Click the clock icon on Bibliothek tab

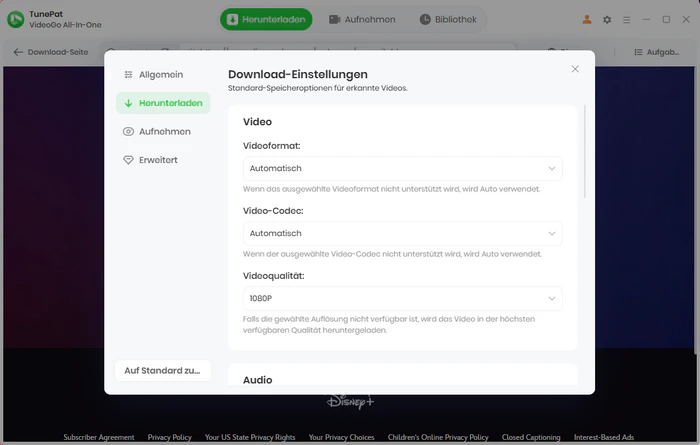[425, 19]
